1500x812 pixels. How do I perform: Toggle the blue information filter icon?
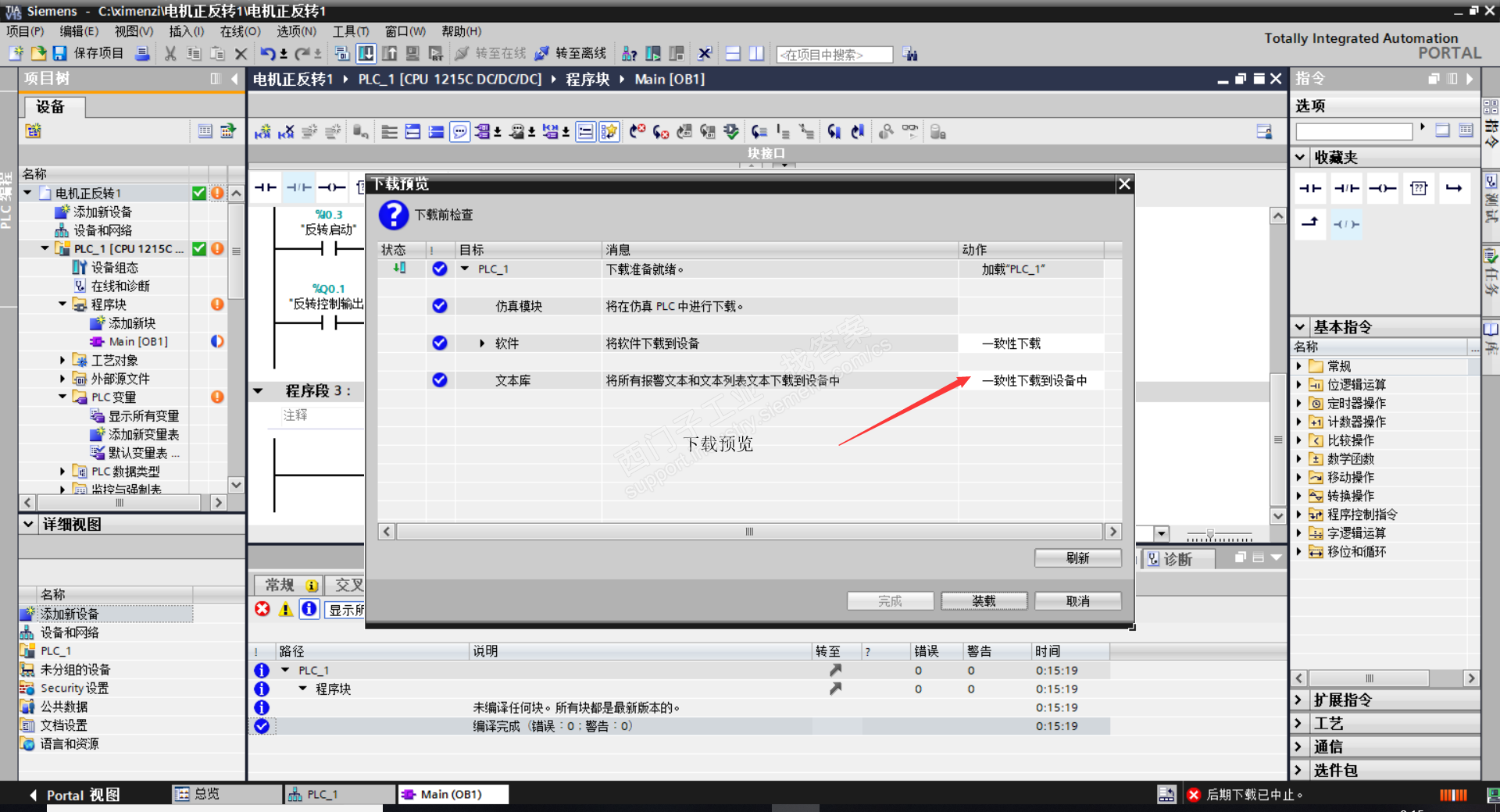coord(309,609)
